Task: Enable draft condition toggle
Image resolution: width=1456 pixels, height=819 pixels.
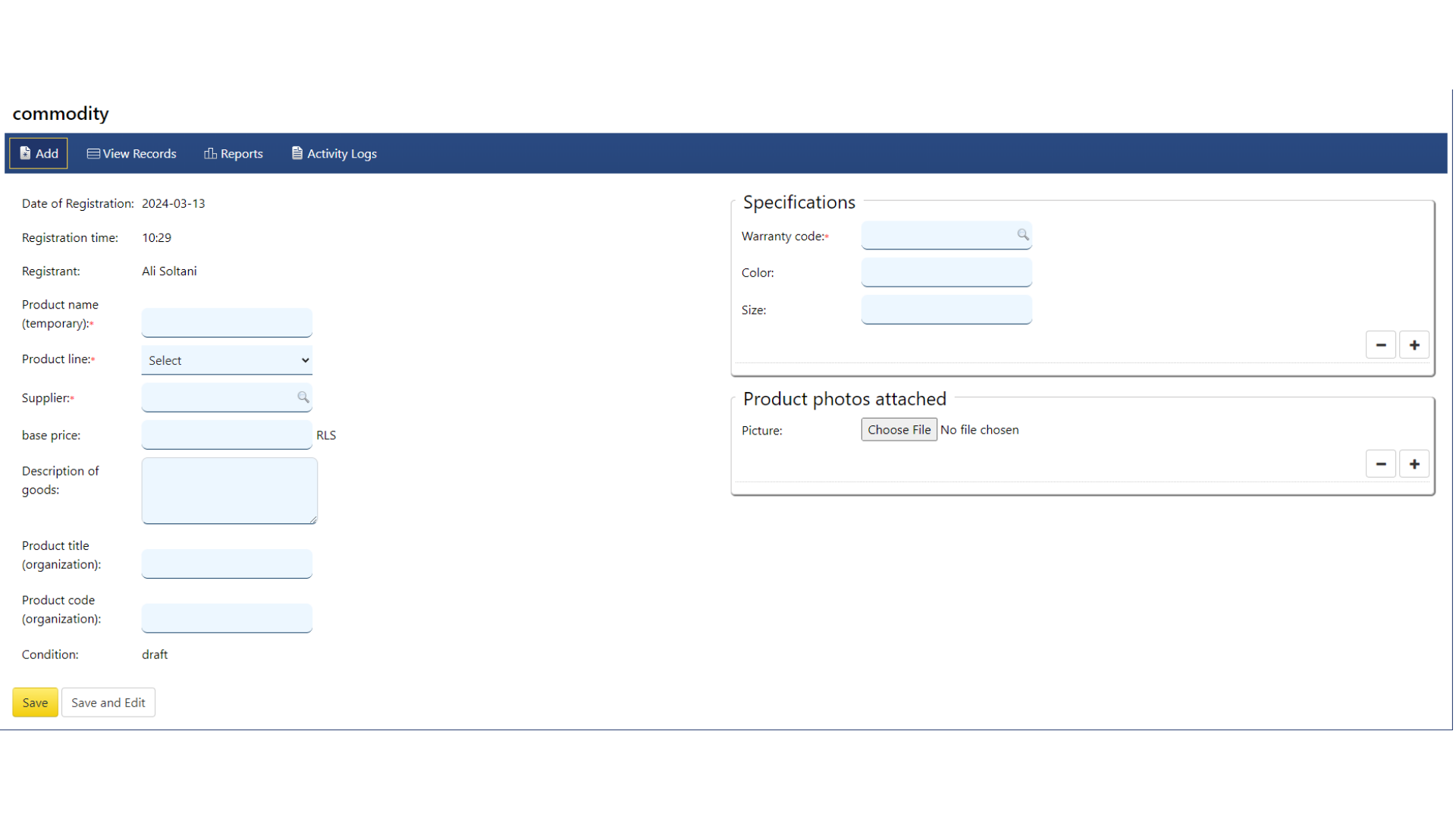Action: [155, 654]
